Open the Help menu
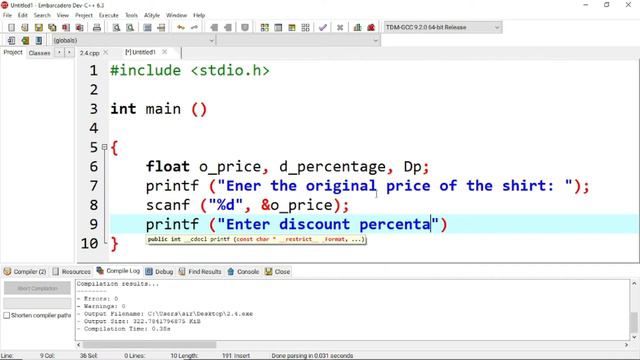 [199, 15]
